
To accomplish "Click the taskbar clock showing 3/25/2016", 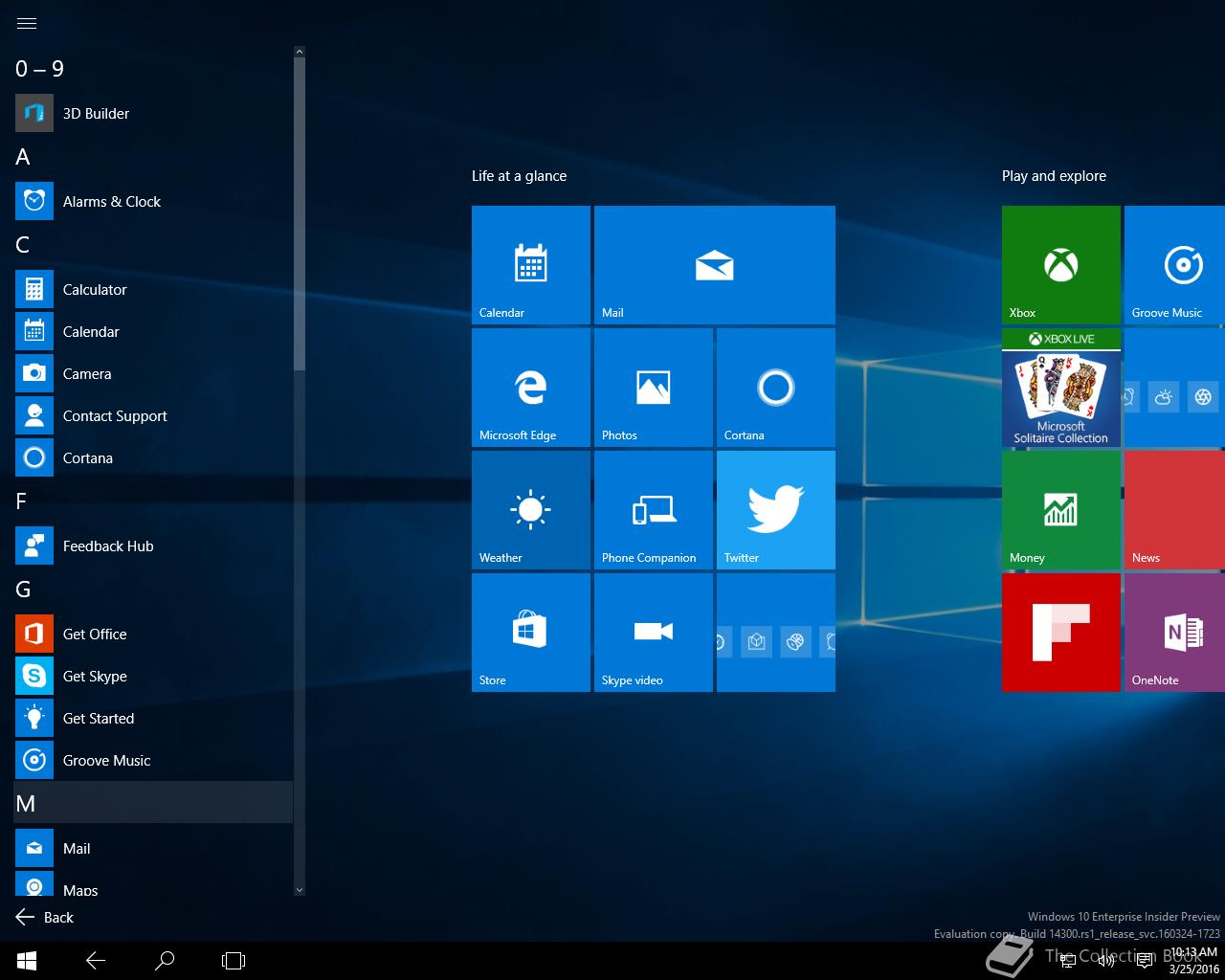I will click(1193, 961).
